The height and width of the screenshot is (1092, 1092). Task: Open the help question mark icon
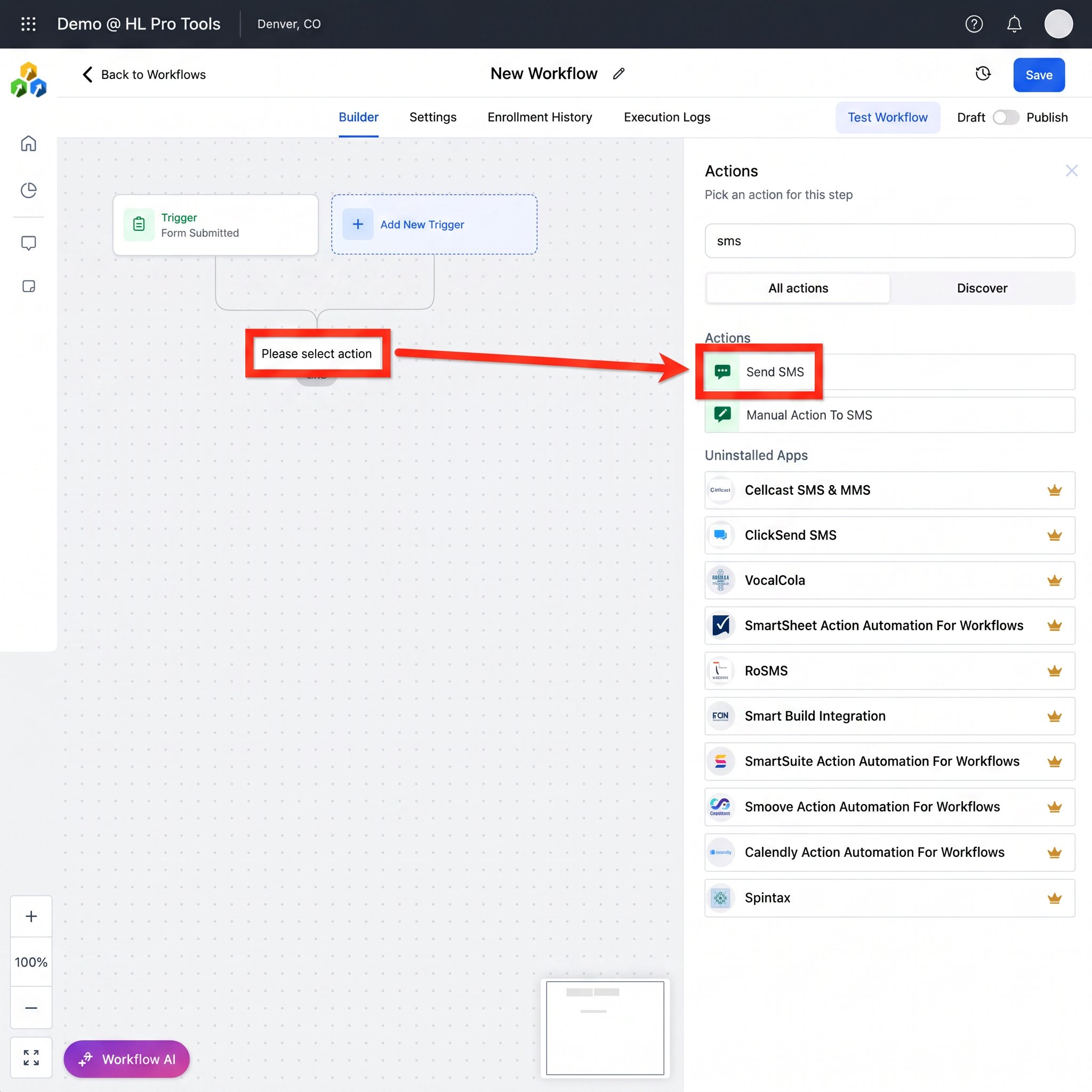click(974, 24)
